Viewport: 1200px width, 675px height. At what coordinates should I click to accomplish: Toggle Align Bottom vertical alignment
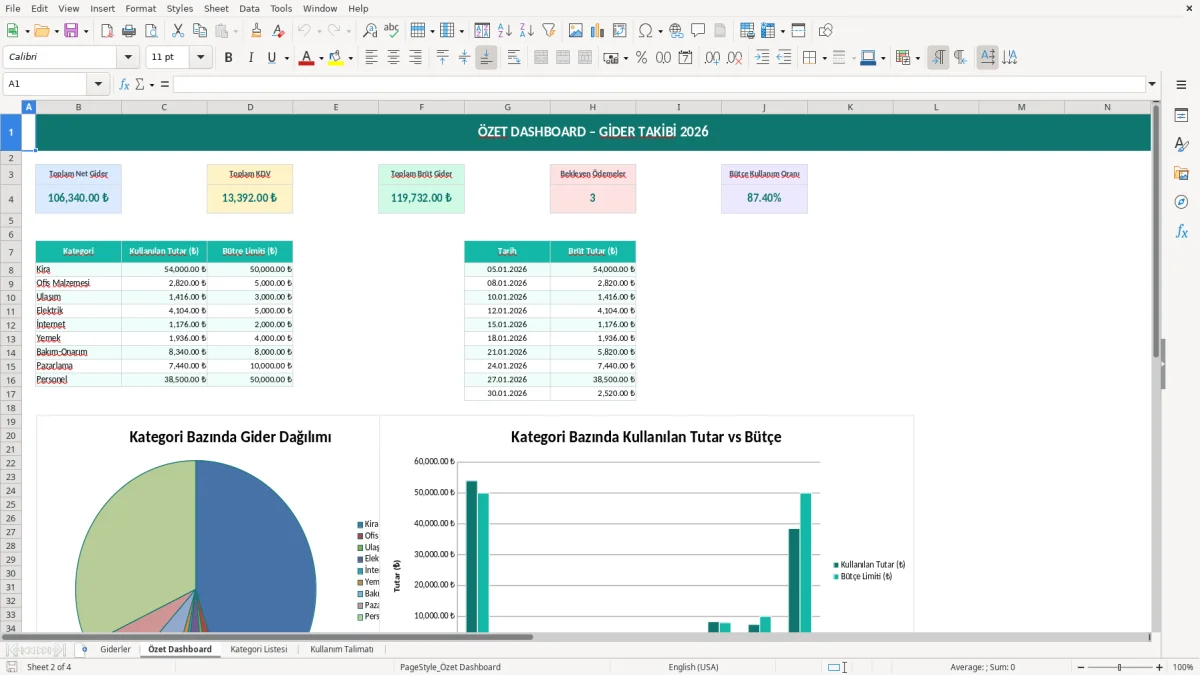point(486,58)
